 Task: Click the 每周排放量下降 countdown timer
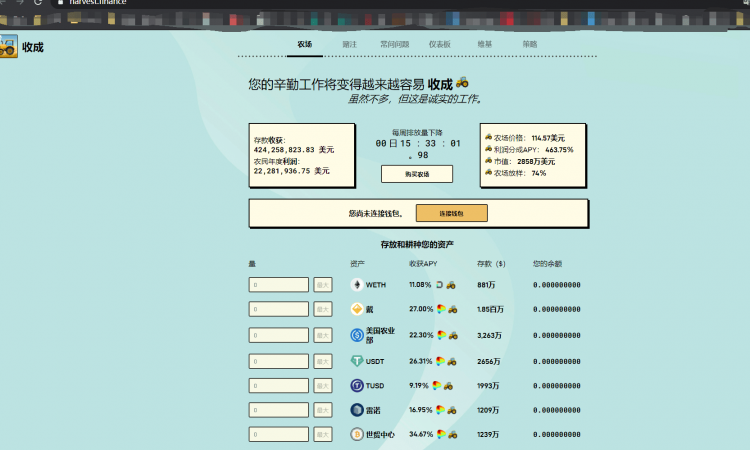click(418, 149)
